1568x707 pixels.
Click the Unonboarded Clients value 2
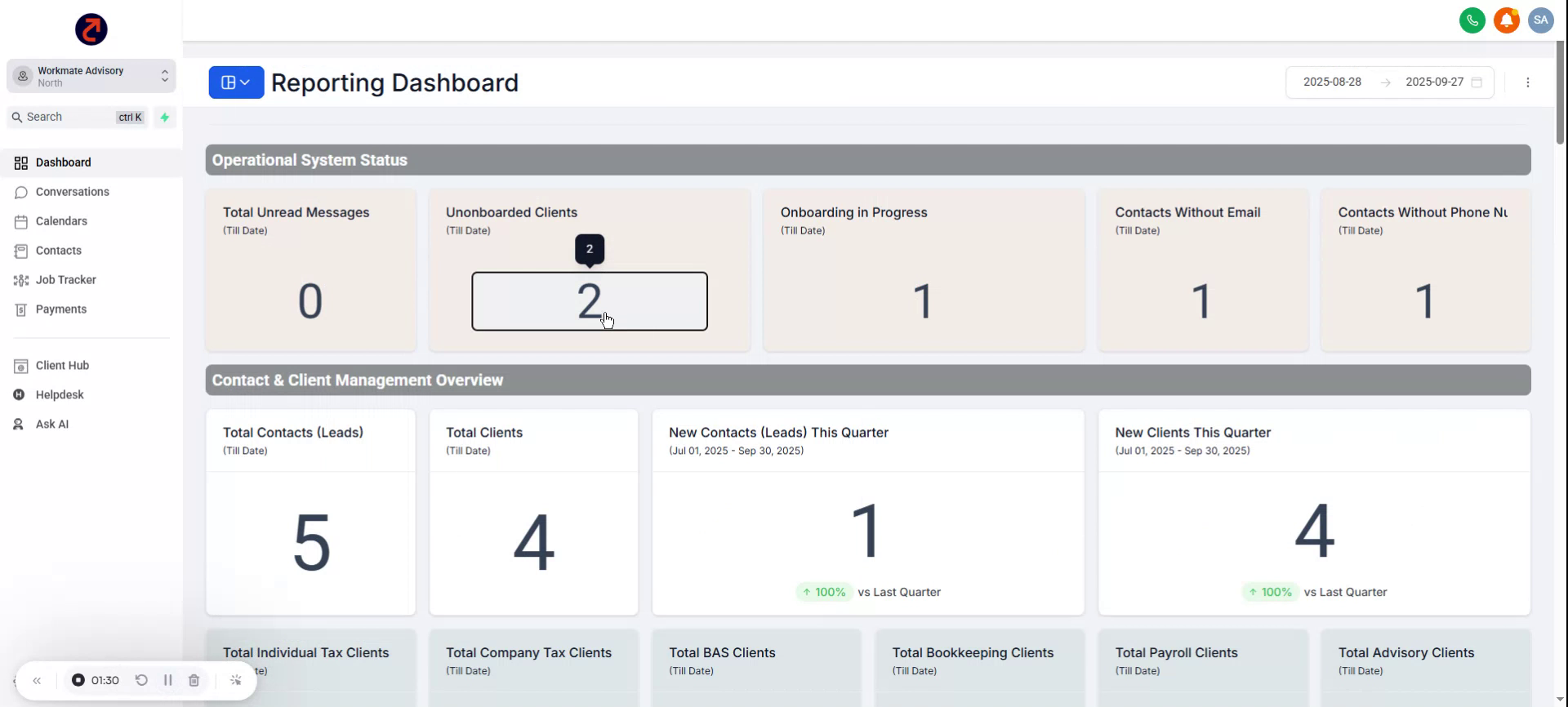point(589,301)
